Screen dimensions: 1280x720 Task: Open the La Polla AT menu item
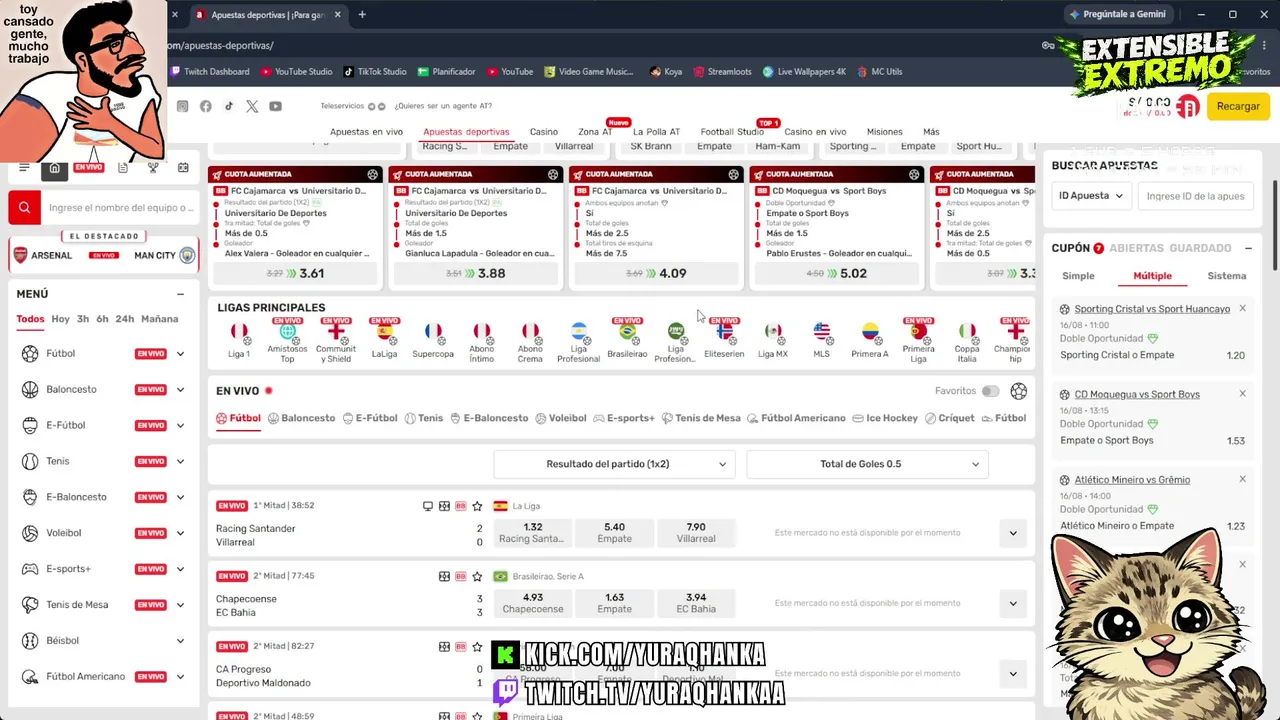click(656, 132)
